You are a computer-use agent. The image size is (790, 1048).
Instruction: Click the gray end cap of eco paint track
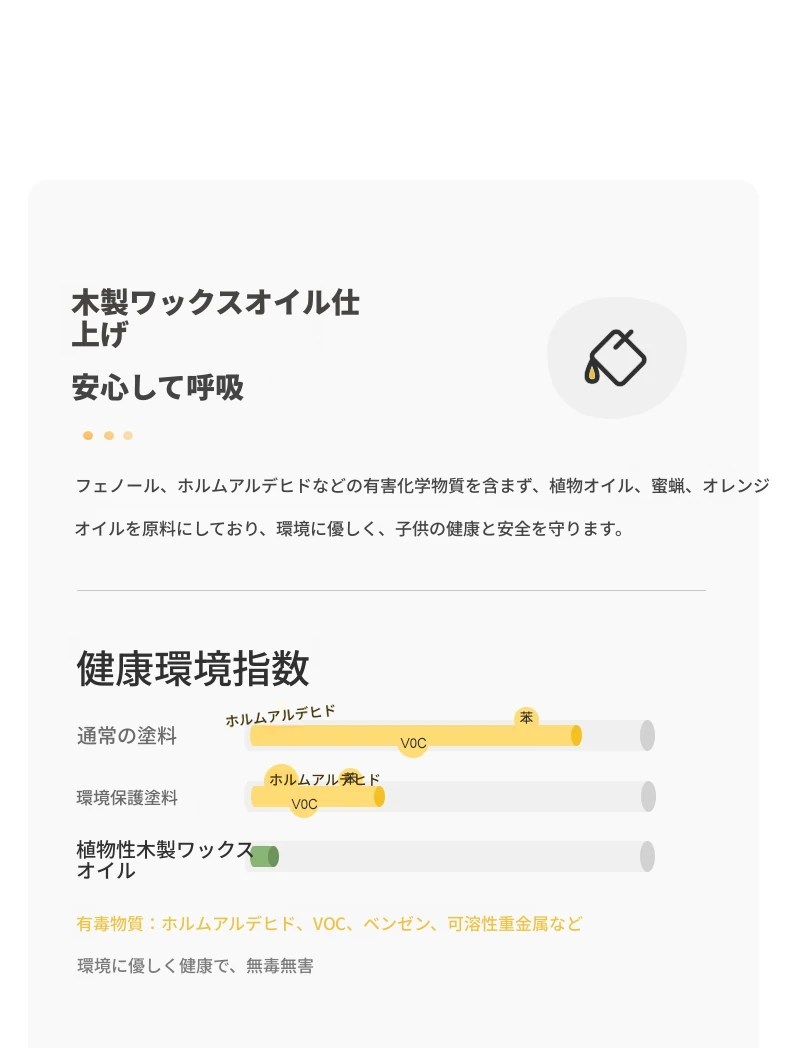click(648, 797)
